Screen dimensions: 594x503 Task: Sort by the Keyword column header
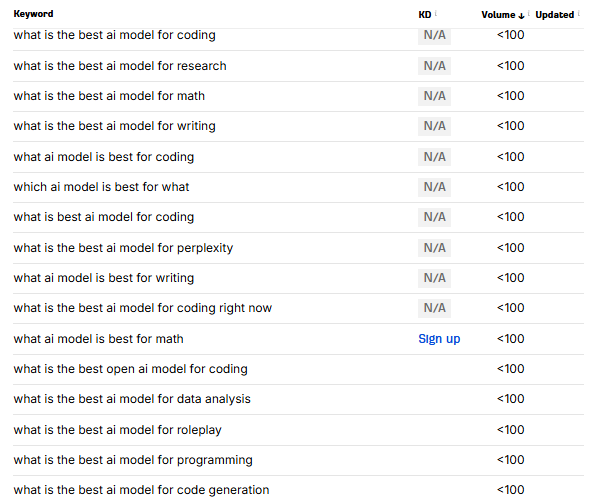pos(33,14)
